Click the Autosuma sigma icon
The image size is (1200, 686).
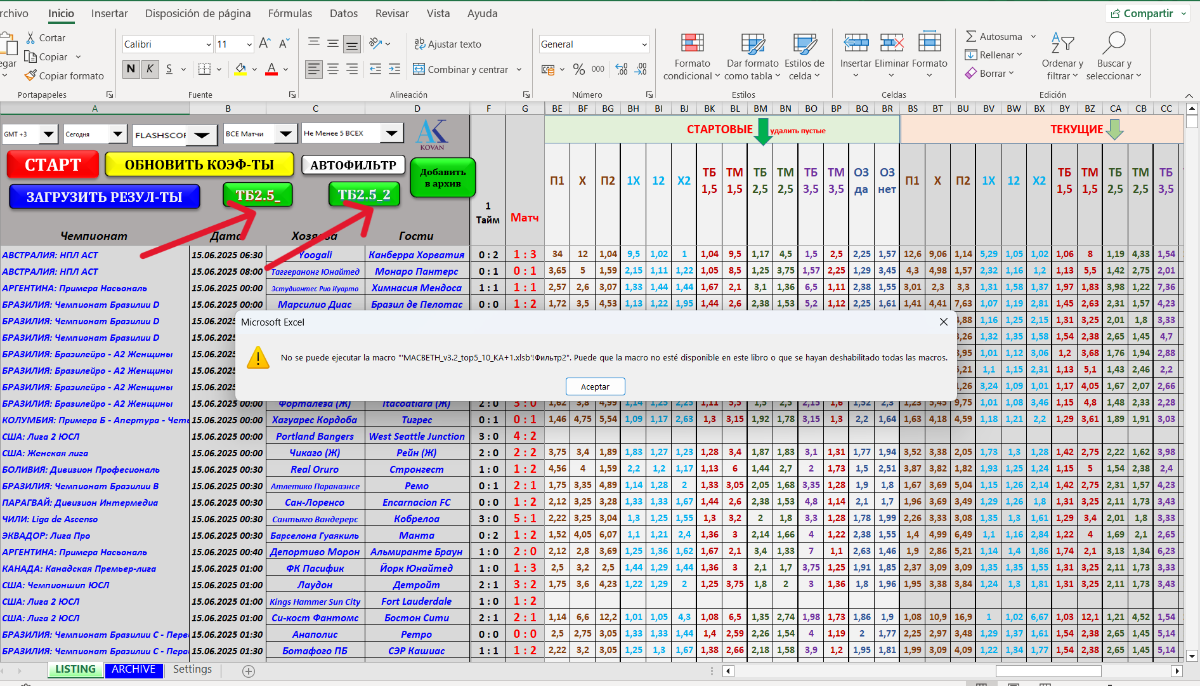971,37
